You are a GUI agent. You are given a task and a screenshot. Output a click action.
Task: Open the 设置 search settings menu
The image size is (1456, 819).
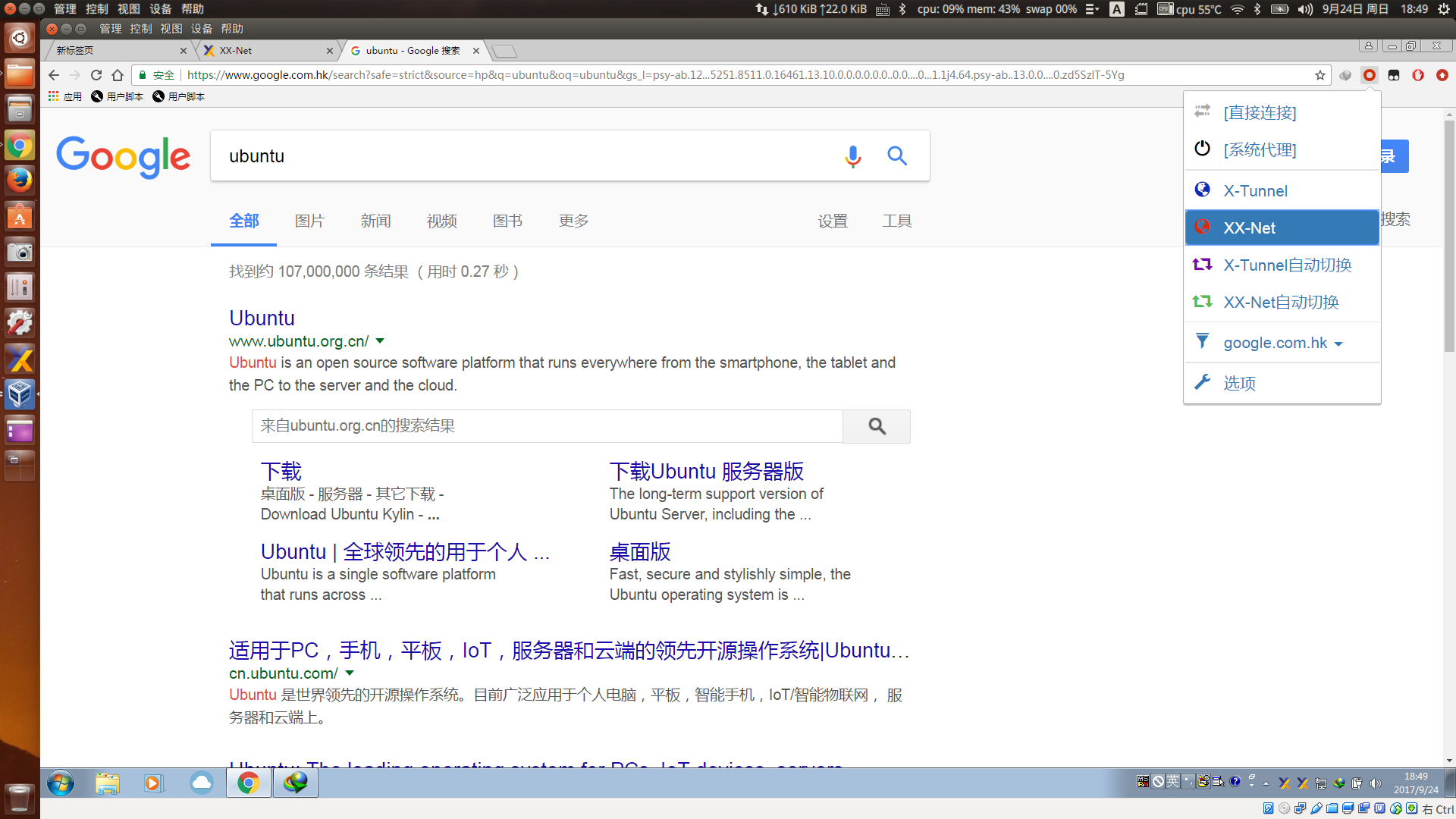pyautogui.click(x=833, y=221)
